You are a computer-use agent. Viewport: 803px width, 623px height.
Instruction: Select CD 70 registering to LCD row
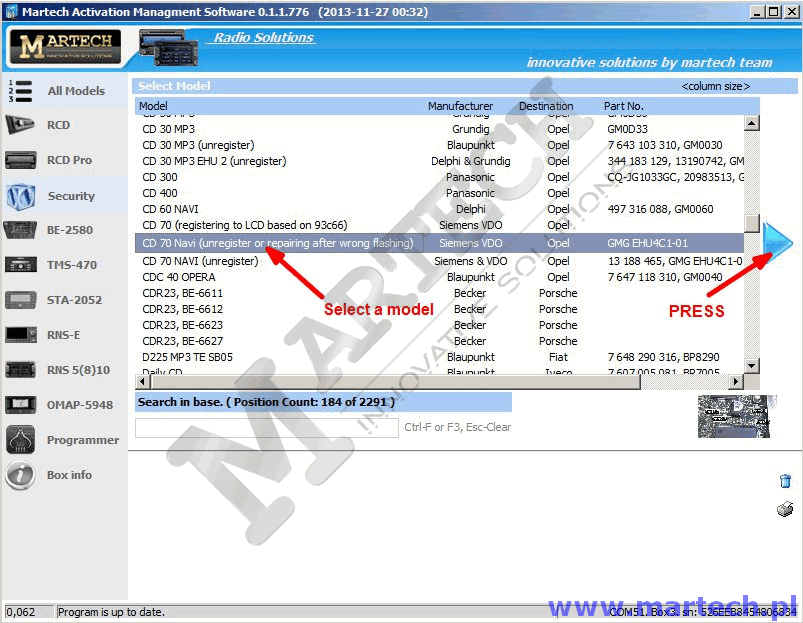coord(439,225)
